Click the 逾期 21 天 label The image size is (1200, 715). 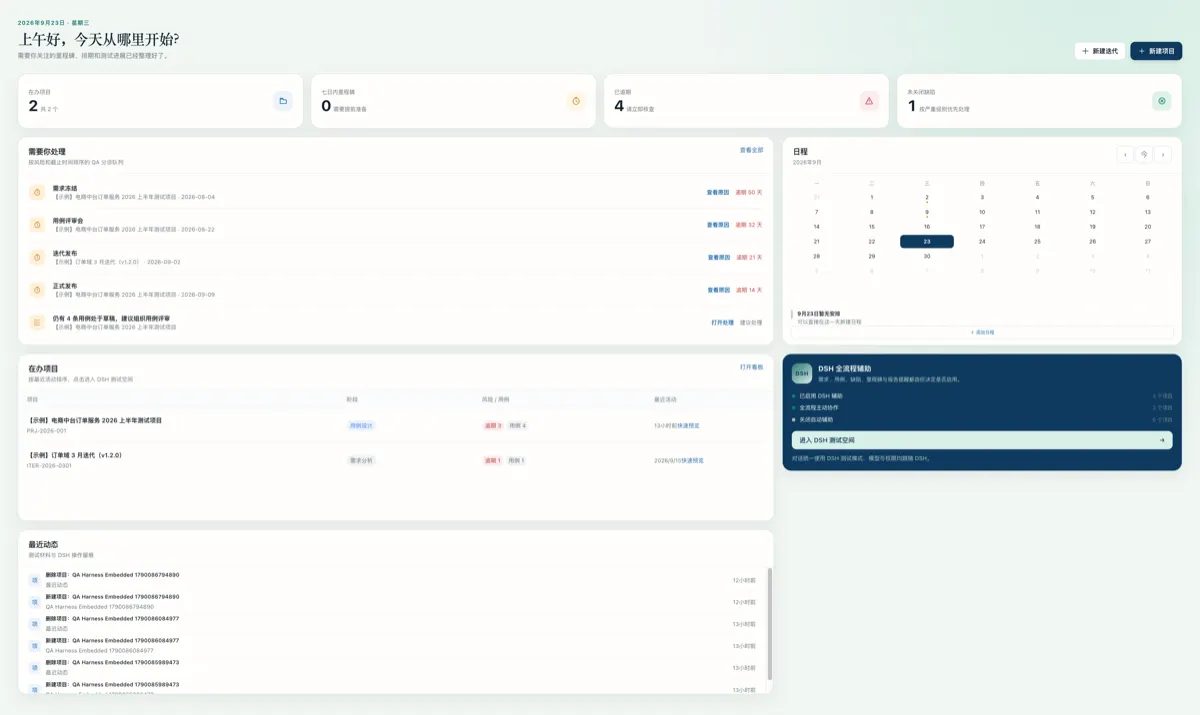point(749,257)
